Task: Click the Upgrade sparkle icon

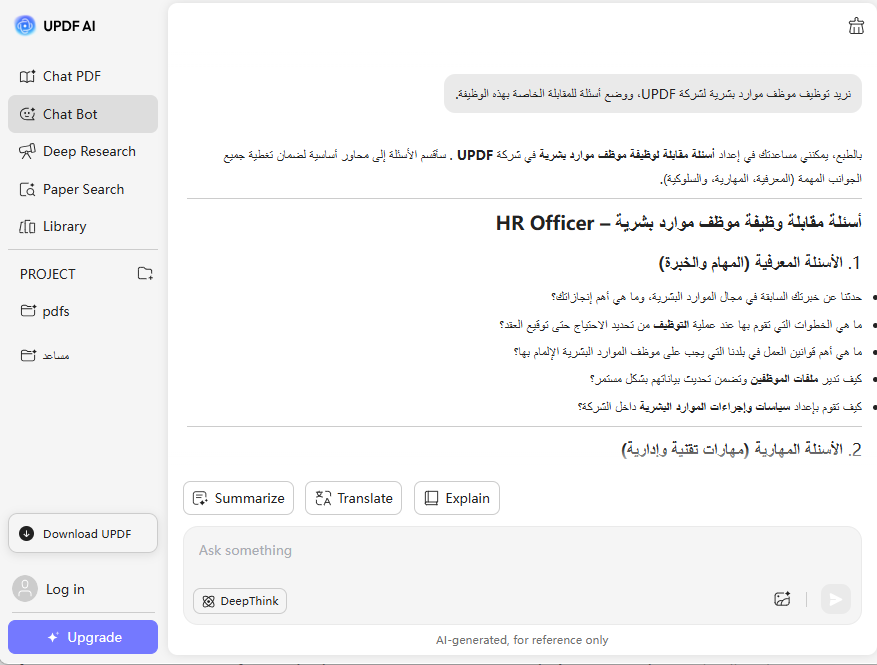Action: tap(53, 637)
